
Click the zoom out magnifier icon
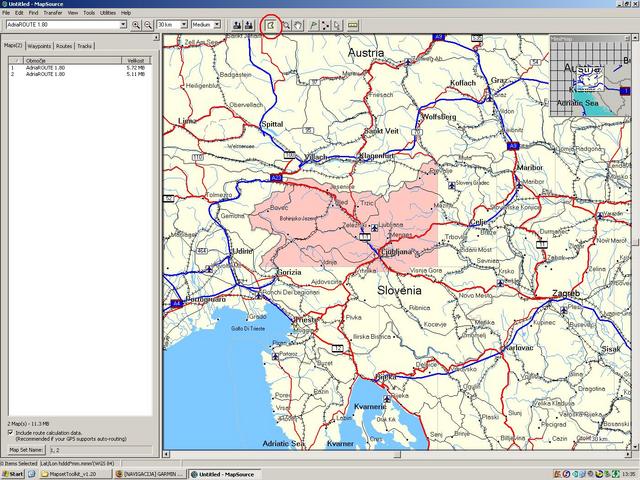click(148, 25)
